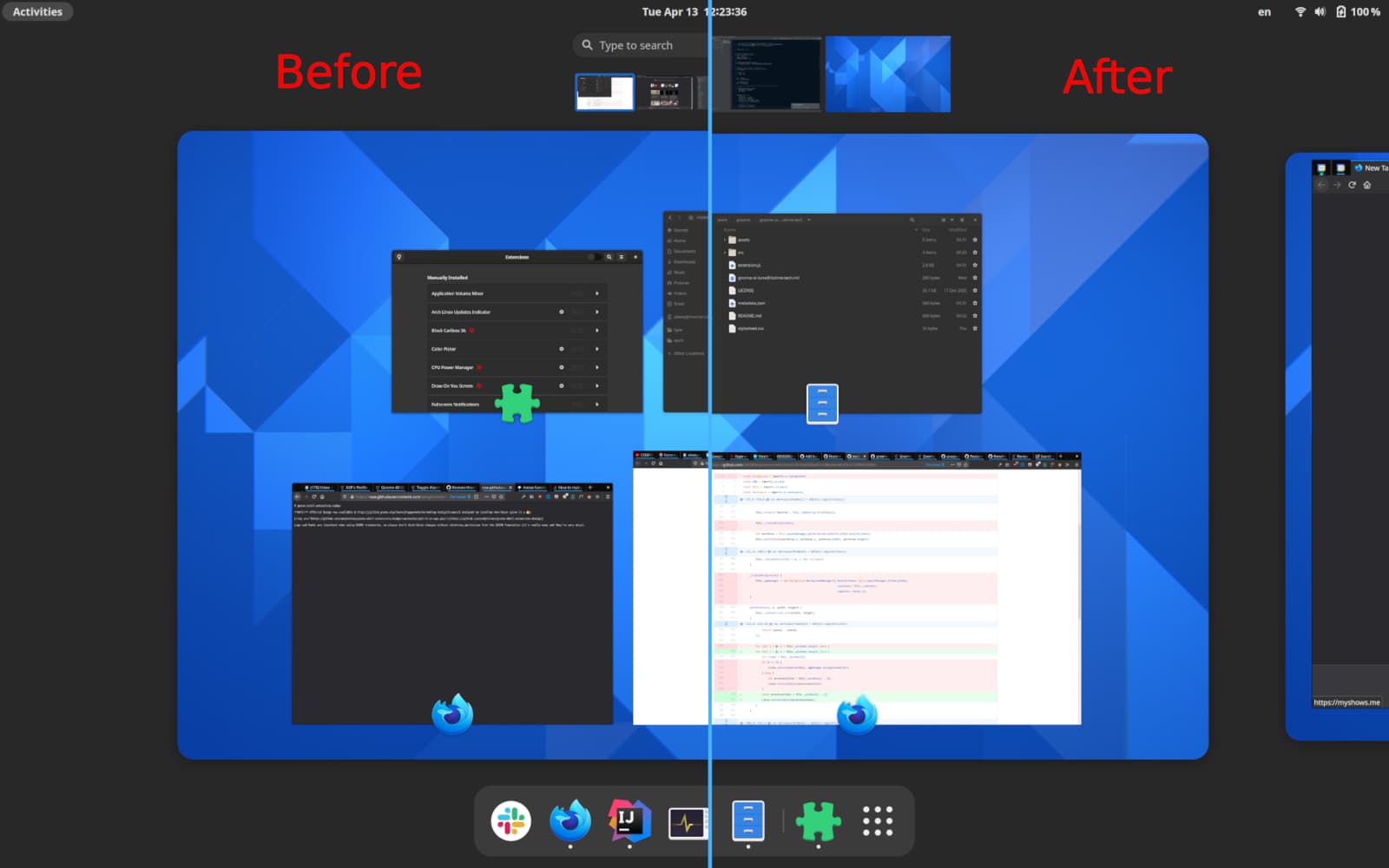Open Extensions puzzle icon in dash
The width and height of the screenshot is (1389, 868).
(818, 821)
